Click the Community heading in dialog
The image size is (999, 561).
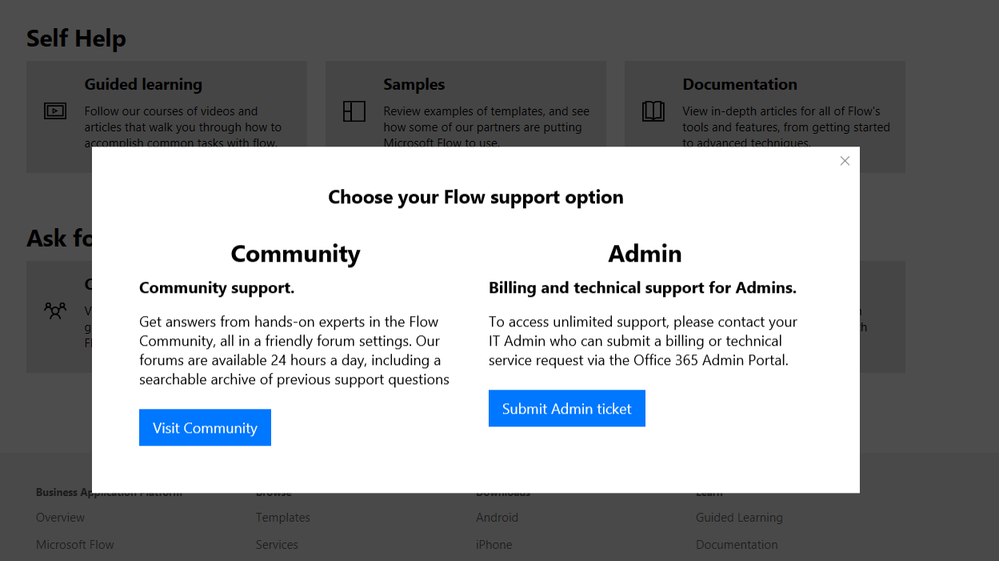coord(295,253)
